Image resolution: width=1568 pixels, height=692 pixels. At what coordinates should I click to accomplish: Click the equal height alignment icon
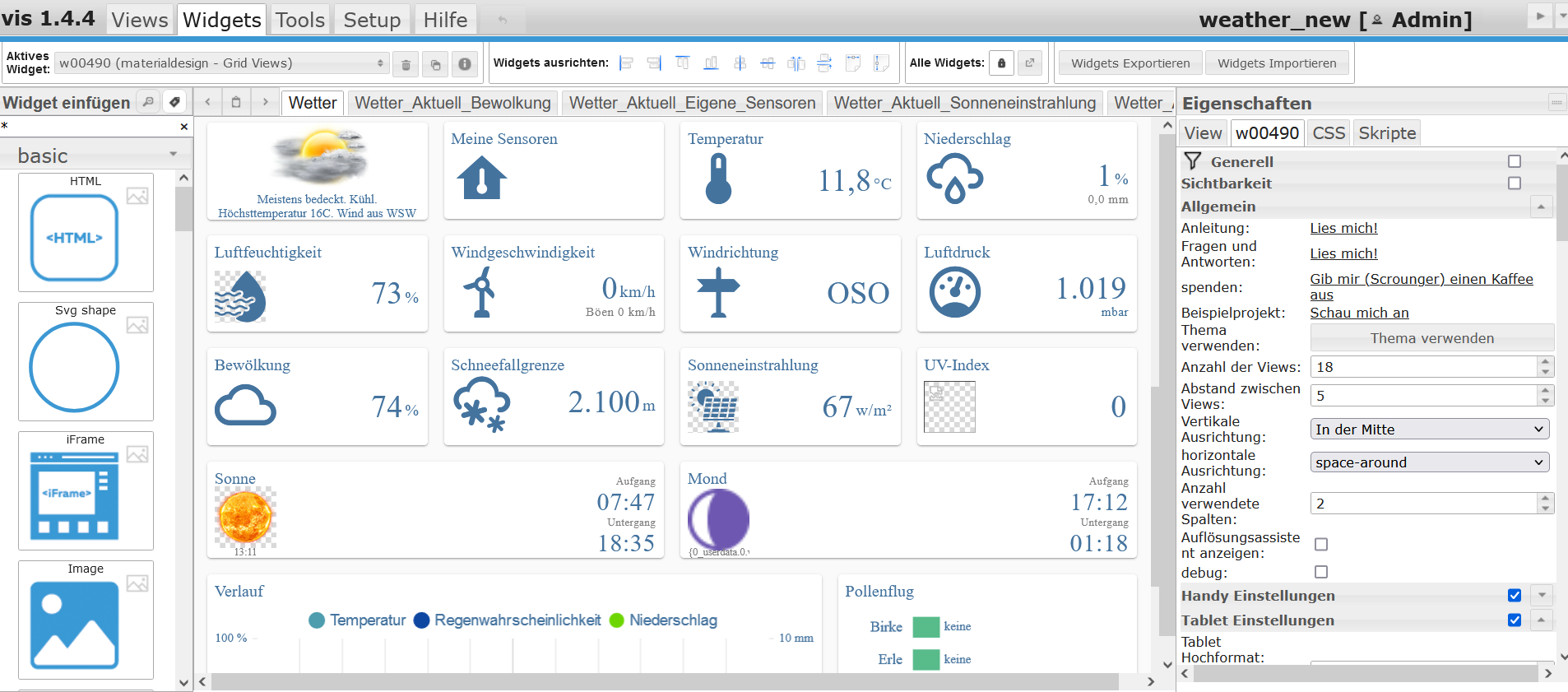(x=882, y=63)
